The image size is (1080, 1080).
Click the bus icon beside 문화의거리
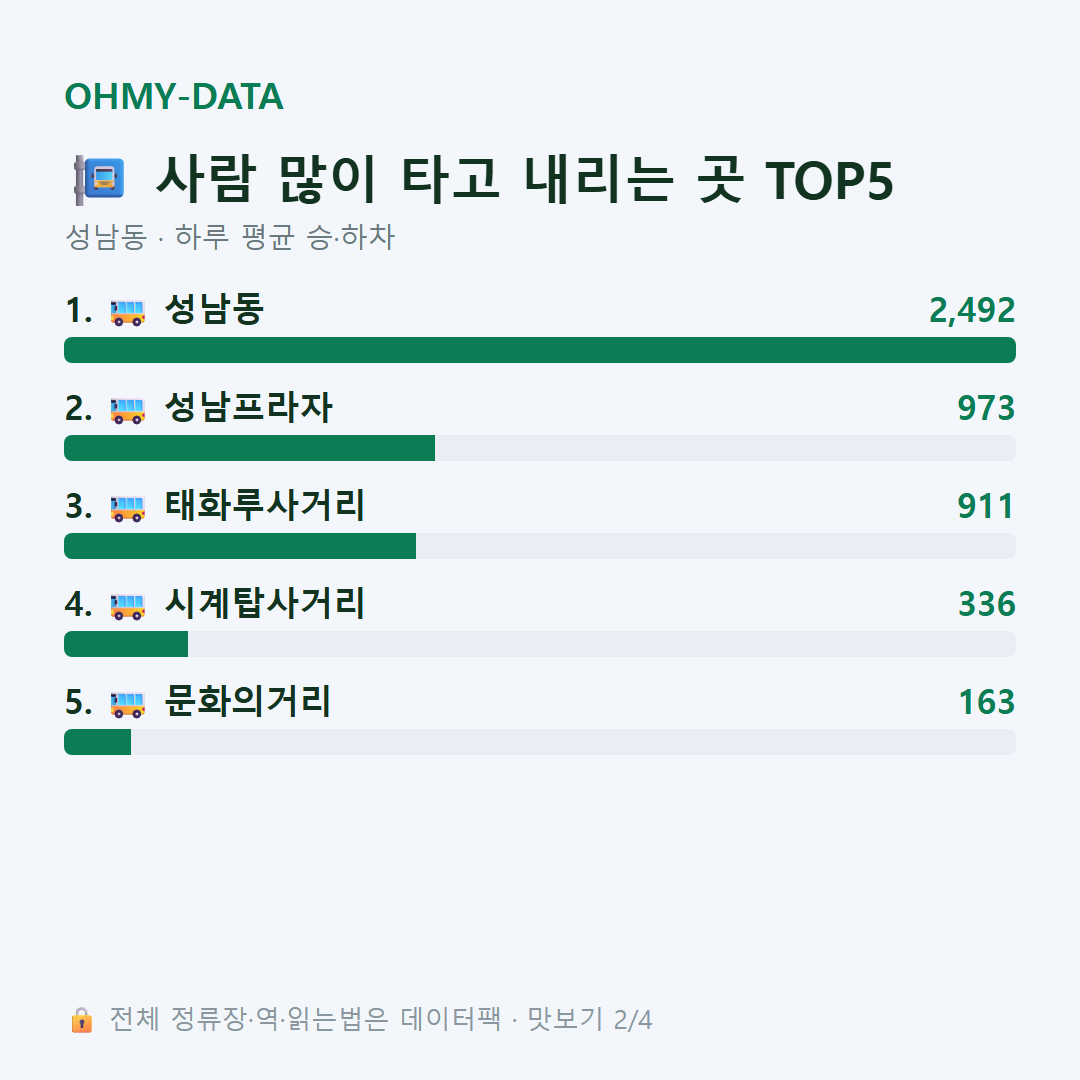[127, 703]
